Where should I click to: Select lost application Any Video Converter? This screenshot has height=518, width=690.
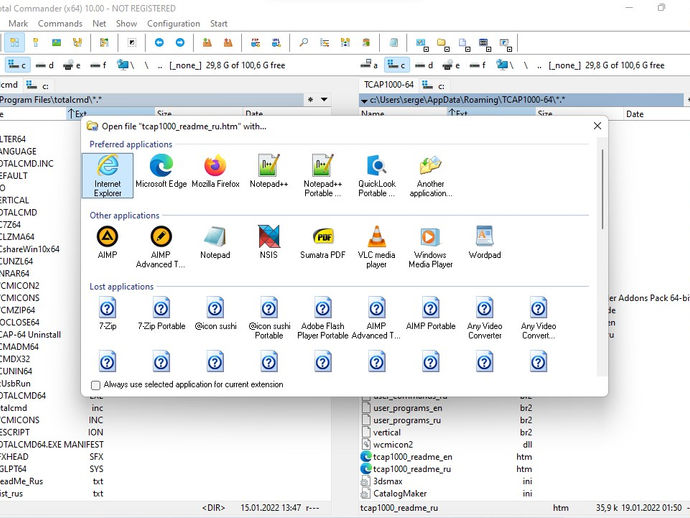(x=484, y=318)
